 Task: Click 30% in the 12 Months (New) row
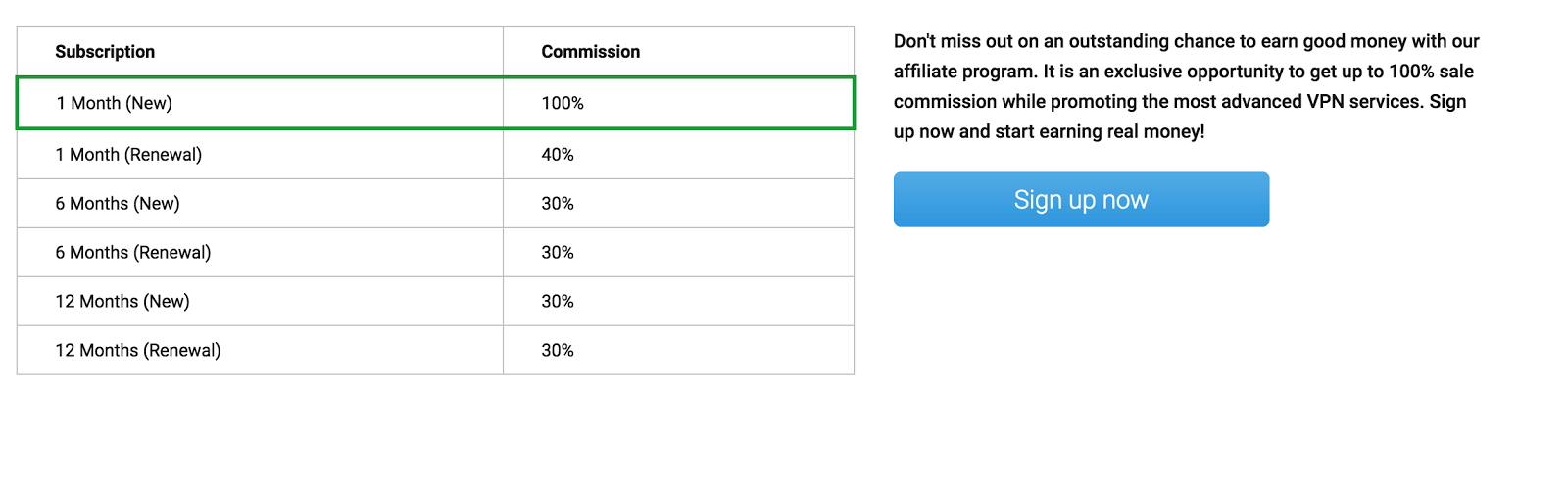[x=558, y=302]
